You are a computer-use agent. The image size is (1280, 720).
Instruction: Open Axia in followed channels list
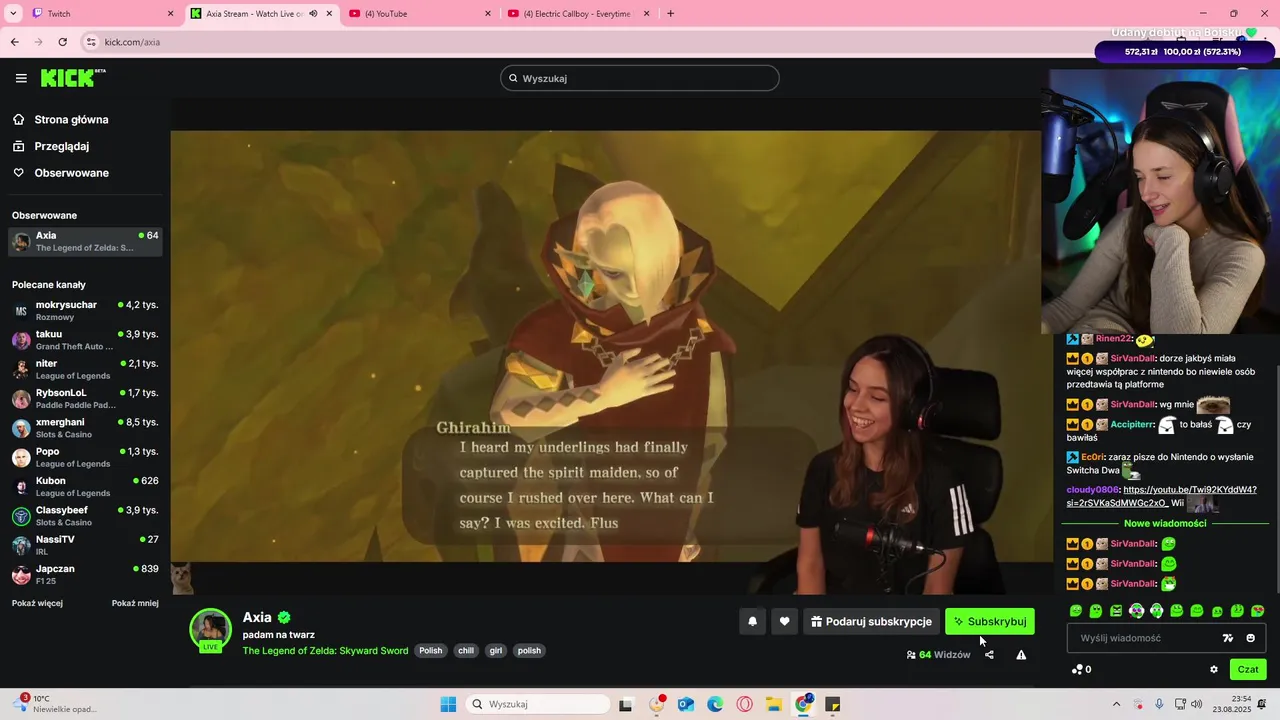pyautogui.click(x=85, y=241)
